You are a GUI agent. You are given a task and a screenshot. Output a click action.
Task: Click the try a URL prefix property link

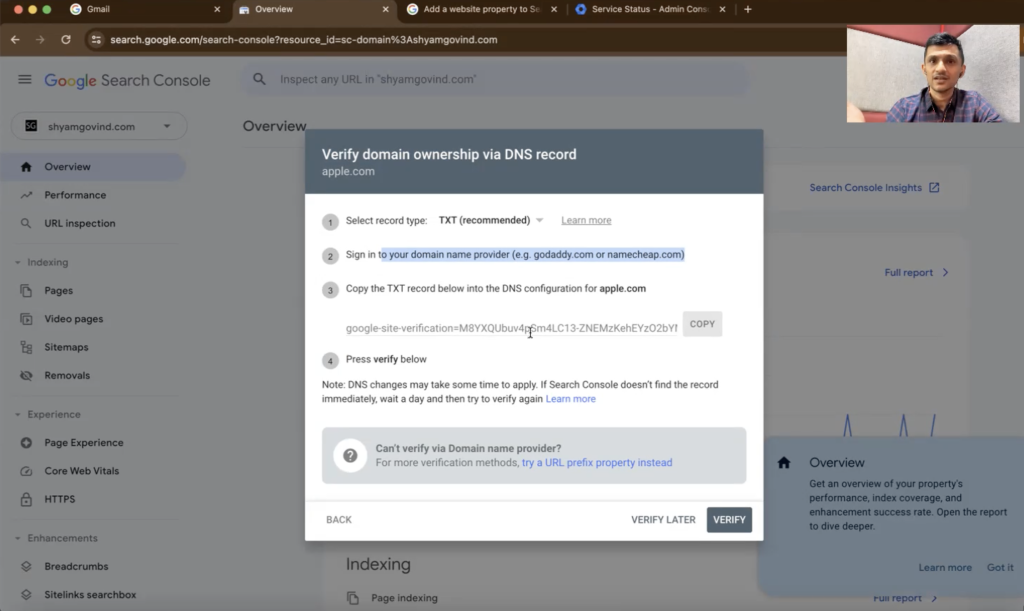[x=596, y=463]
